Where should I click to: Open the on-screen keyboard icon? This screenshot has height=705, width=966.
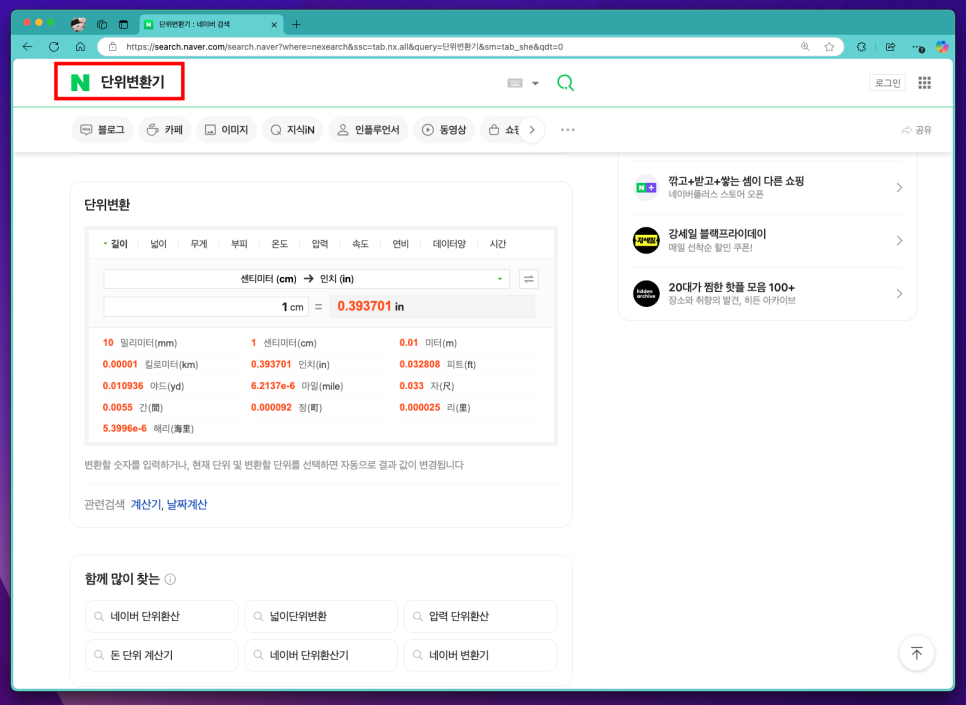click(515, 83)
